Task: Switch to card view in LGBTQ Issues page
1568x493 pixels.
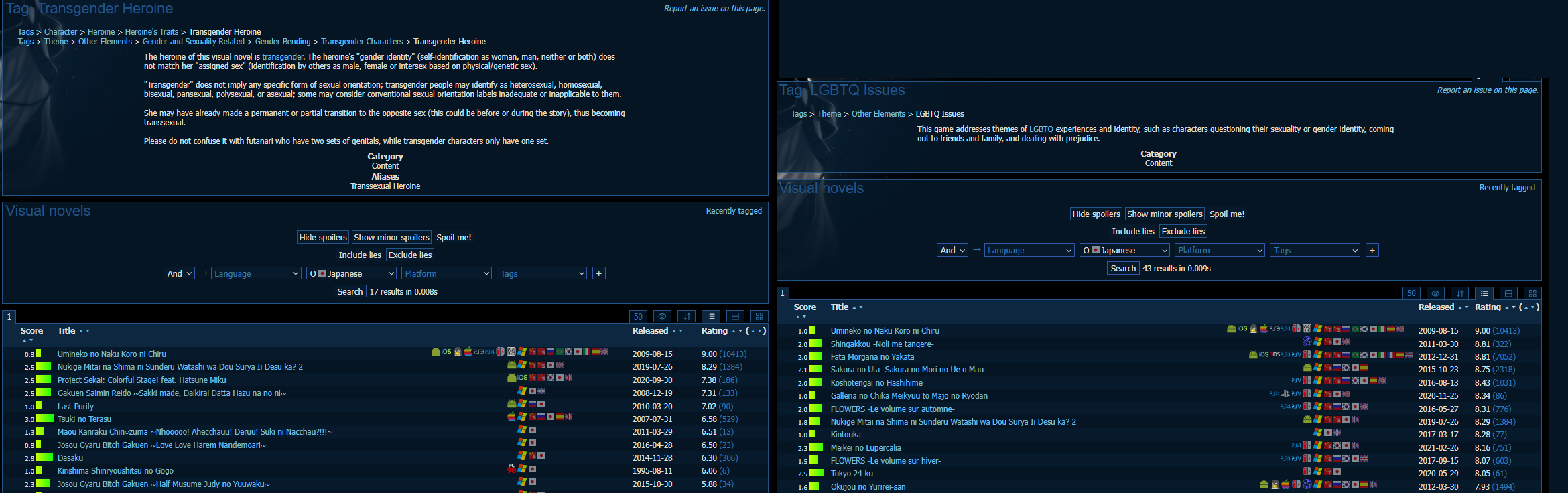Action: click(1508, 293)
